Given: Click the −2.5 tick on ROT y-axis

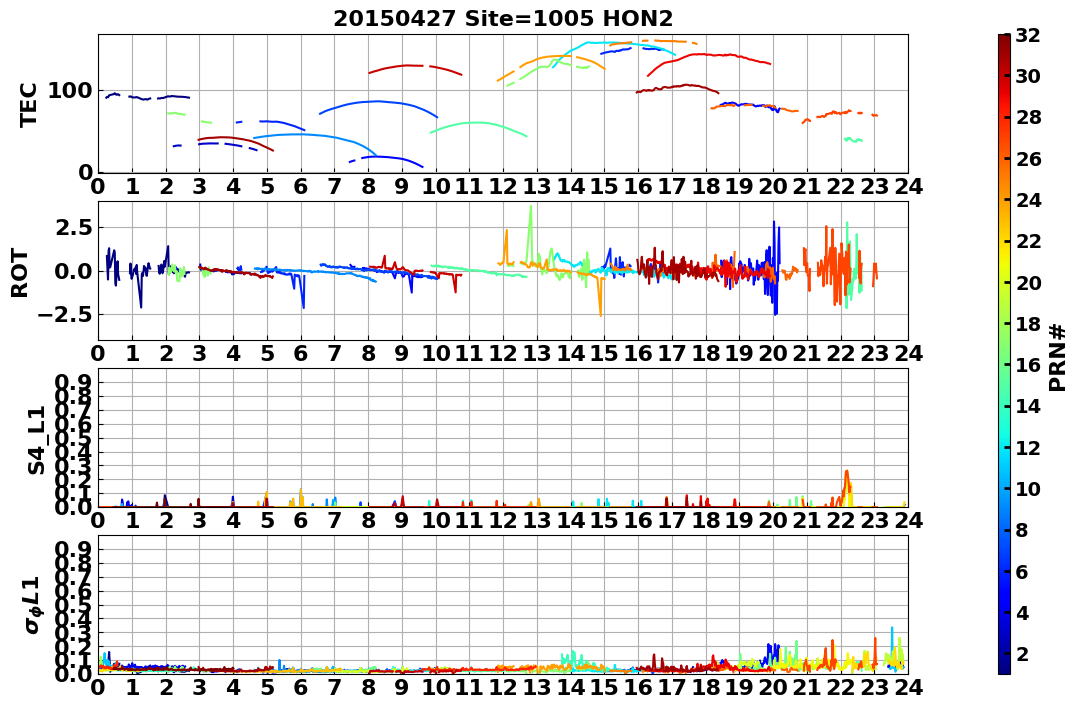Looking at the screenshot, I should [x=65, y=315].
